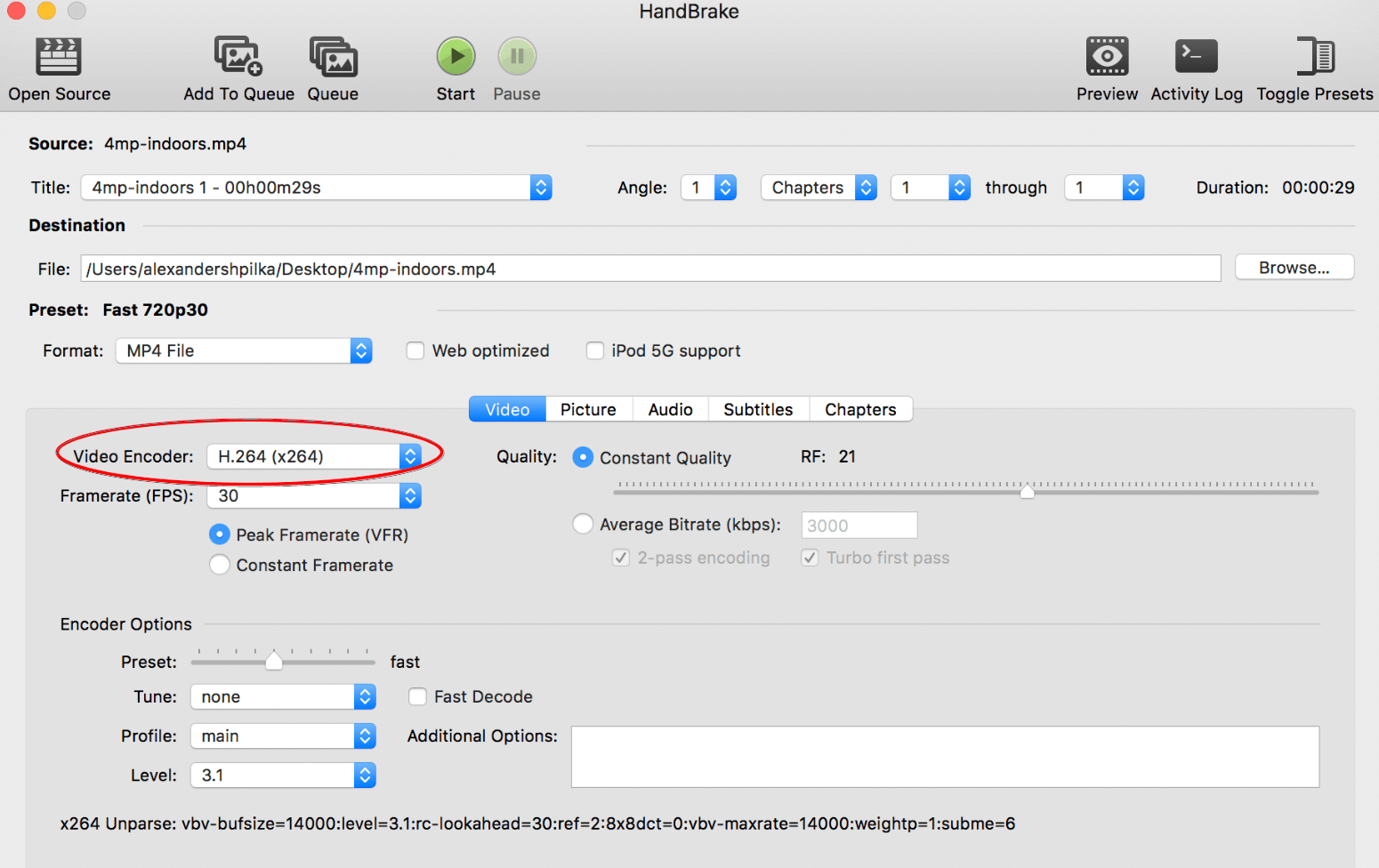Toggle the 2-pass encoding checkbox
Viewport: 1379px width, 868px height.
(621, 558)
